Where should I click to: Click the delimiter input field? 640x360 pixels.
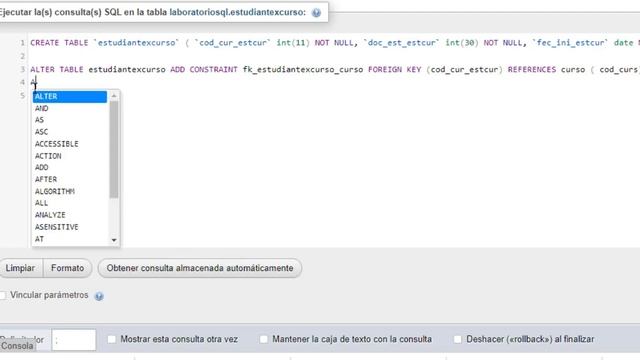coord(74,340)
